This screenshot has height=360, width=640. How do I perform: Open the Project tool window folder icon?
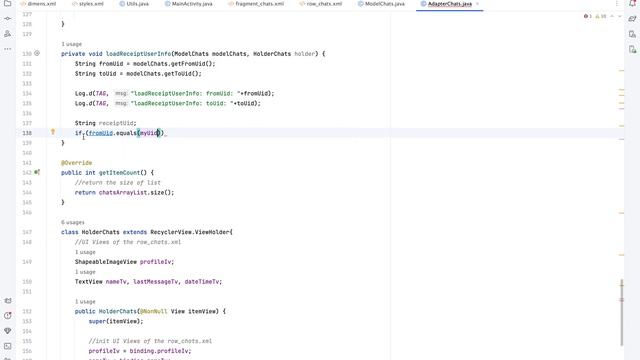click(7, 3)
